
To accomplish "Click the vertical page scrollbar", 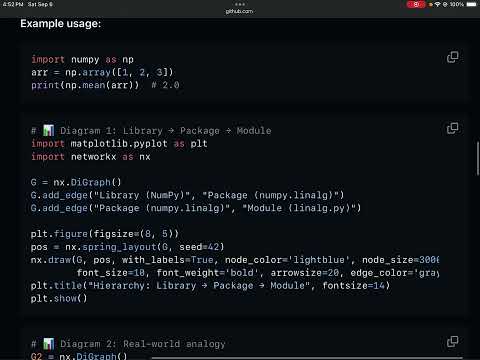I will click(x=478, y=158).
